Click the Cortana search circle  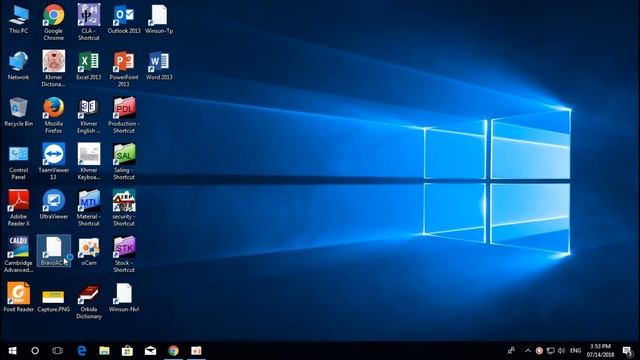click(x=35, y=351)
